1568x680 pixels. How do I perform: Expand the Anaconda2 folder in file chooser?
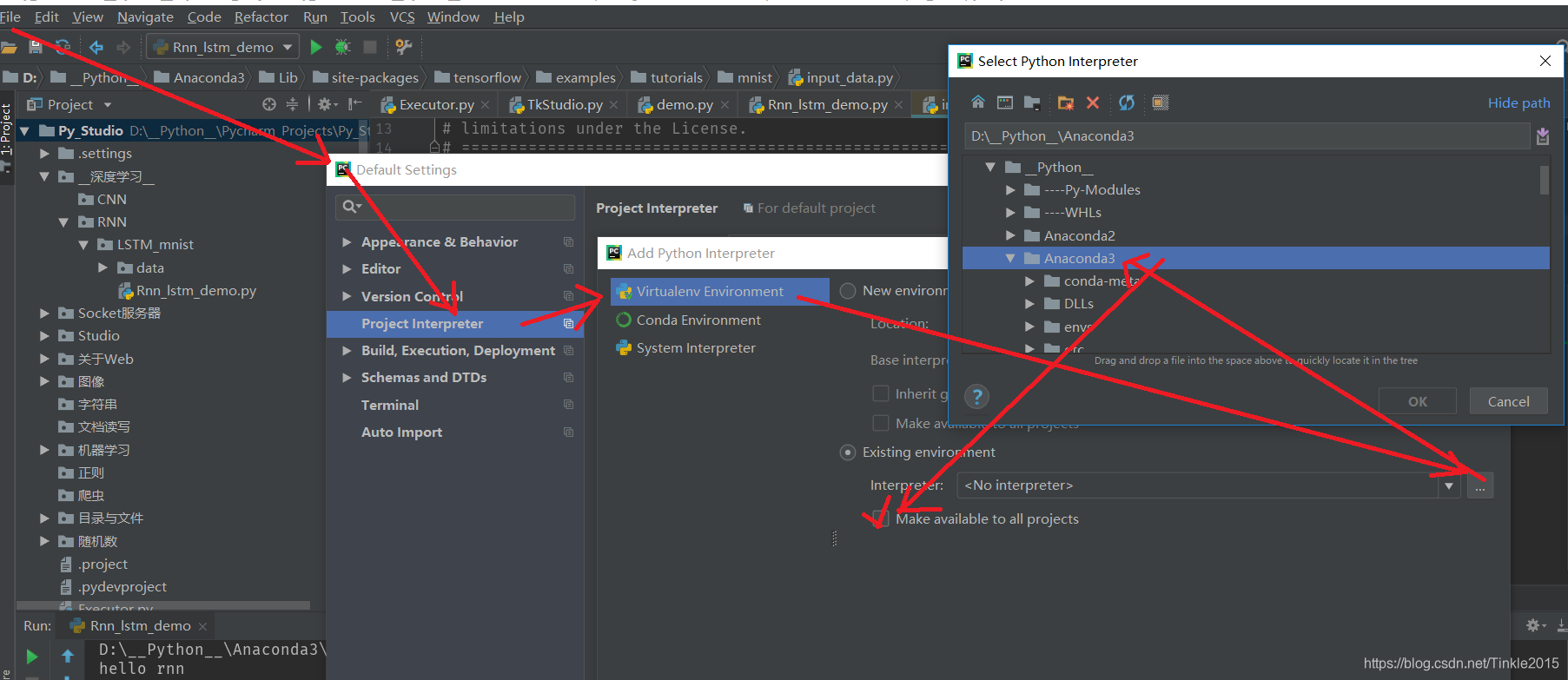1010,235
